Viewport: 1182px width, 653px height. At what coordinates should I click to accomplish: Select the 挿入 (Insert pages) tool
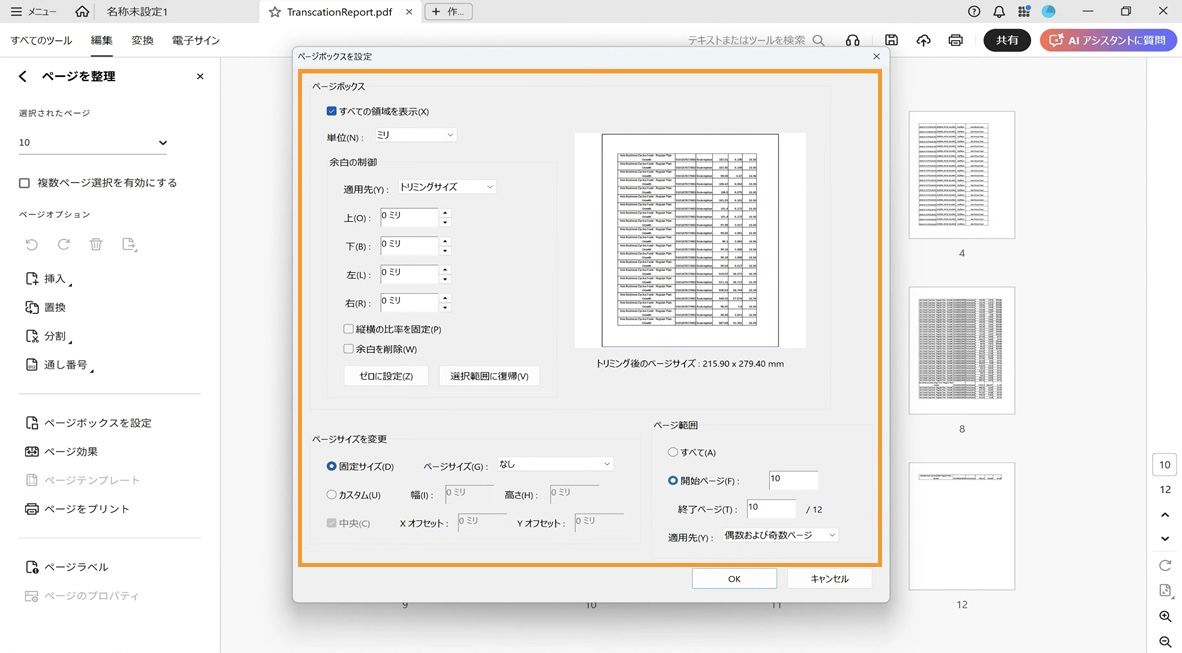point(55,278)
